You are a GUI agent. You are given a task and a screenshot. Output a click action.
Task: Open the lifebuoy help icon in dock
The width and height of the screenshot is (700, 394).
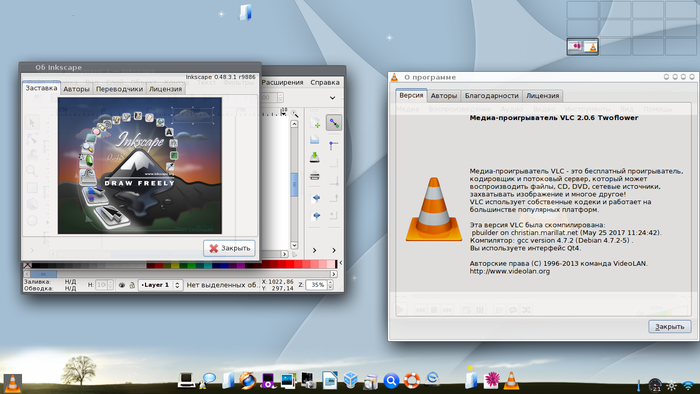412,380
